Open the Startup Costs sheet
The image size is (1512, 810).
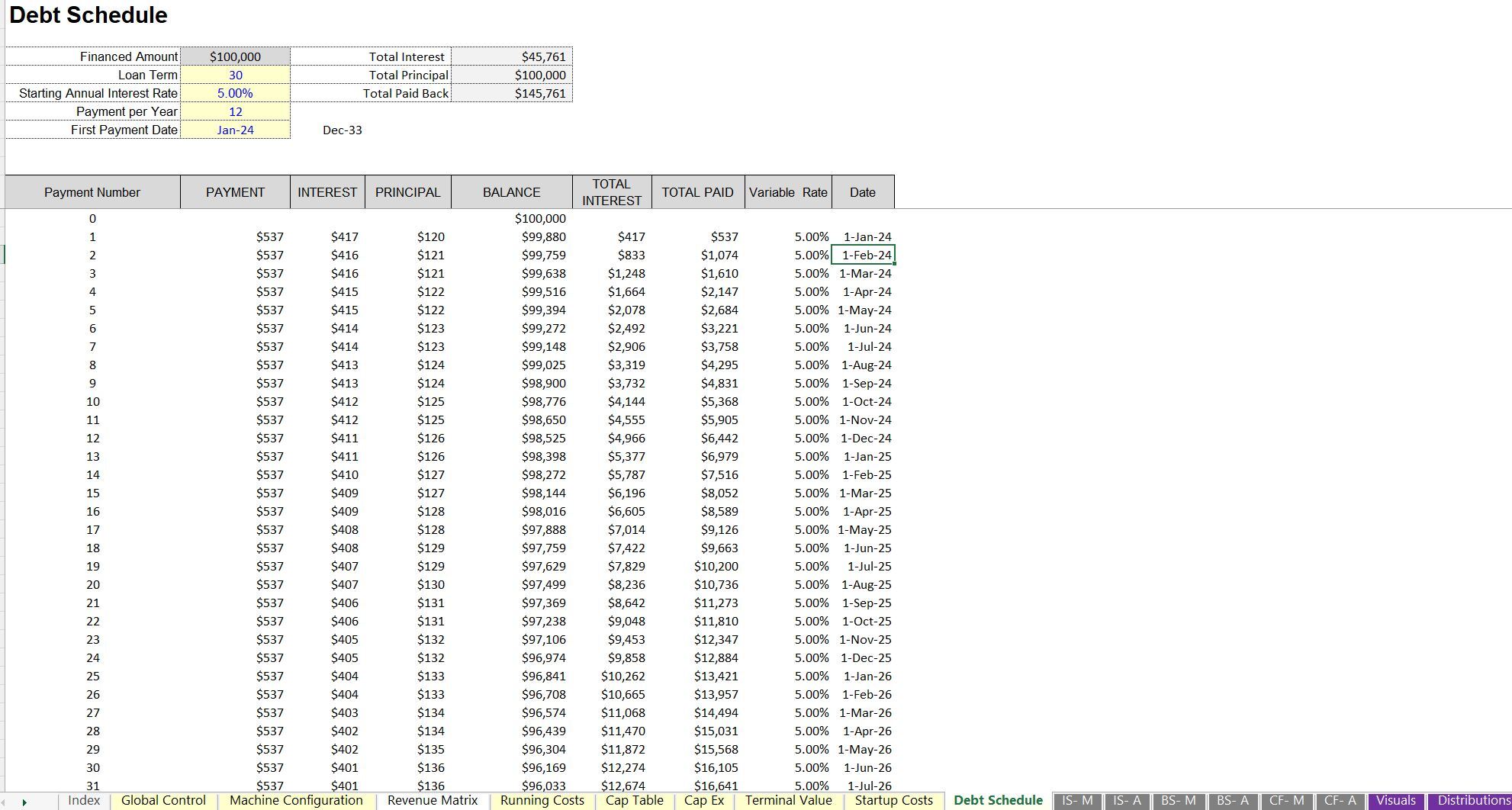894,800
